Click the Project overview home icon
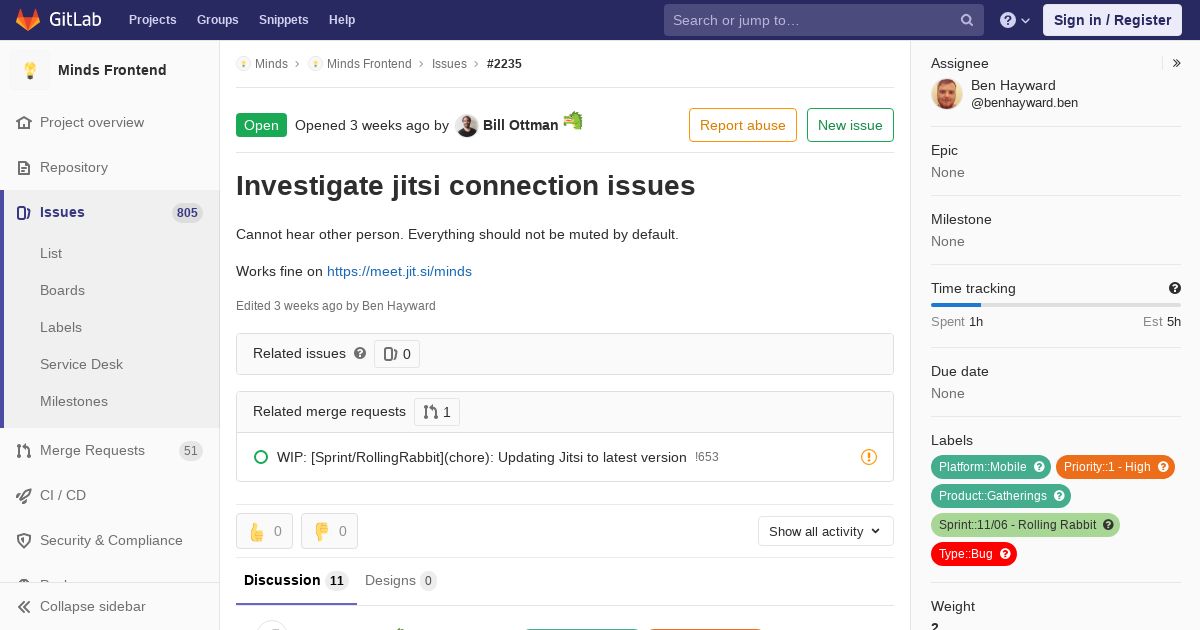This screenshot has height=630, width=1200. tap(24, 123)
